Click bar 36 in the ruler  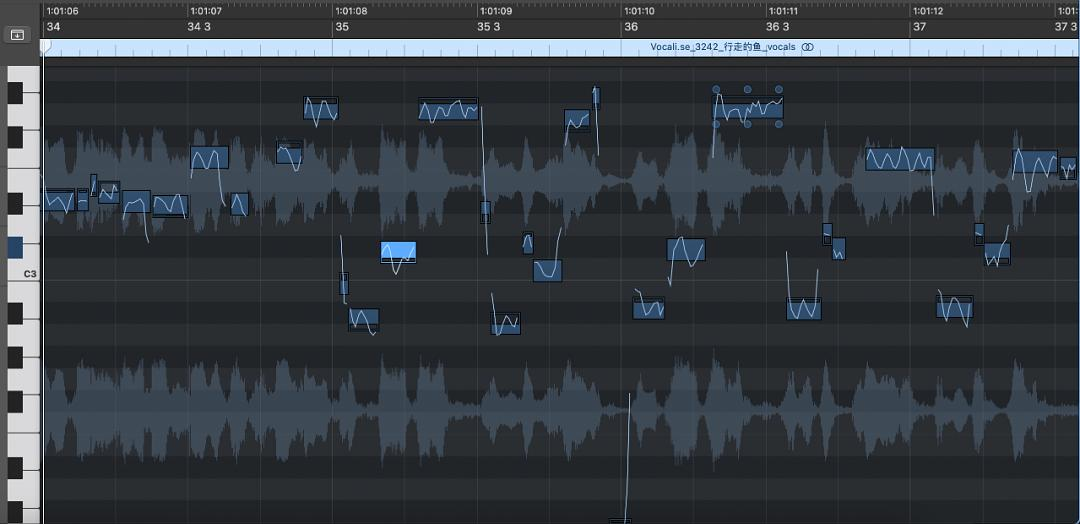point(631,27)
